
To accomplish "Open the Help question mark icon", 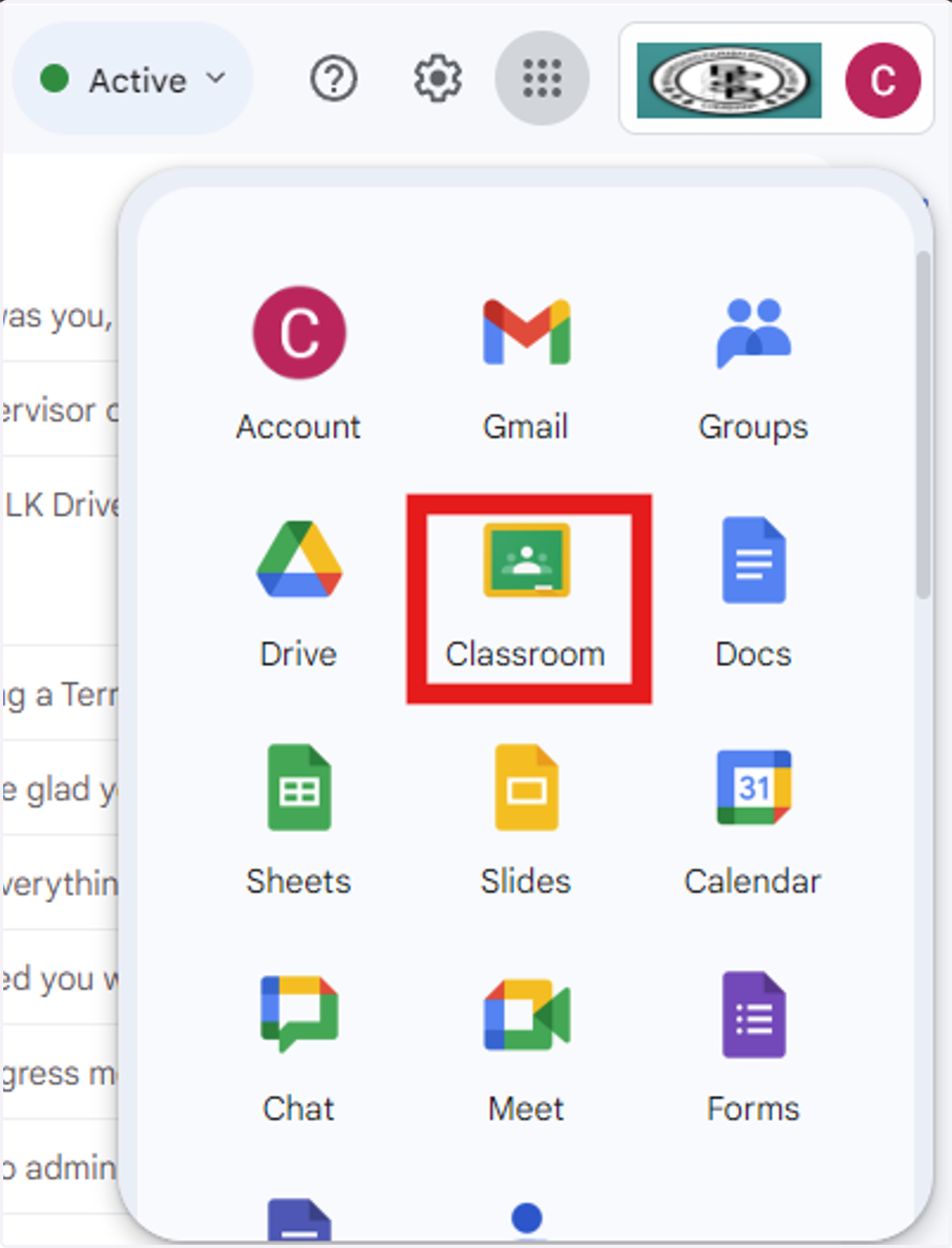I will coord(333,79).
